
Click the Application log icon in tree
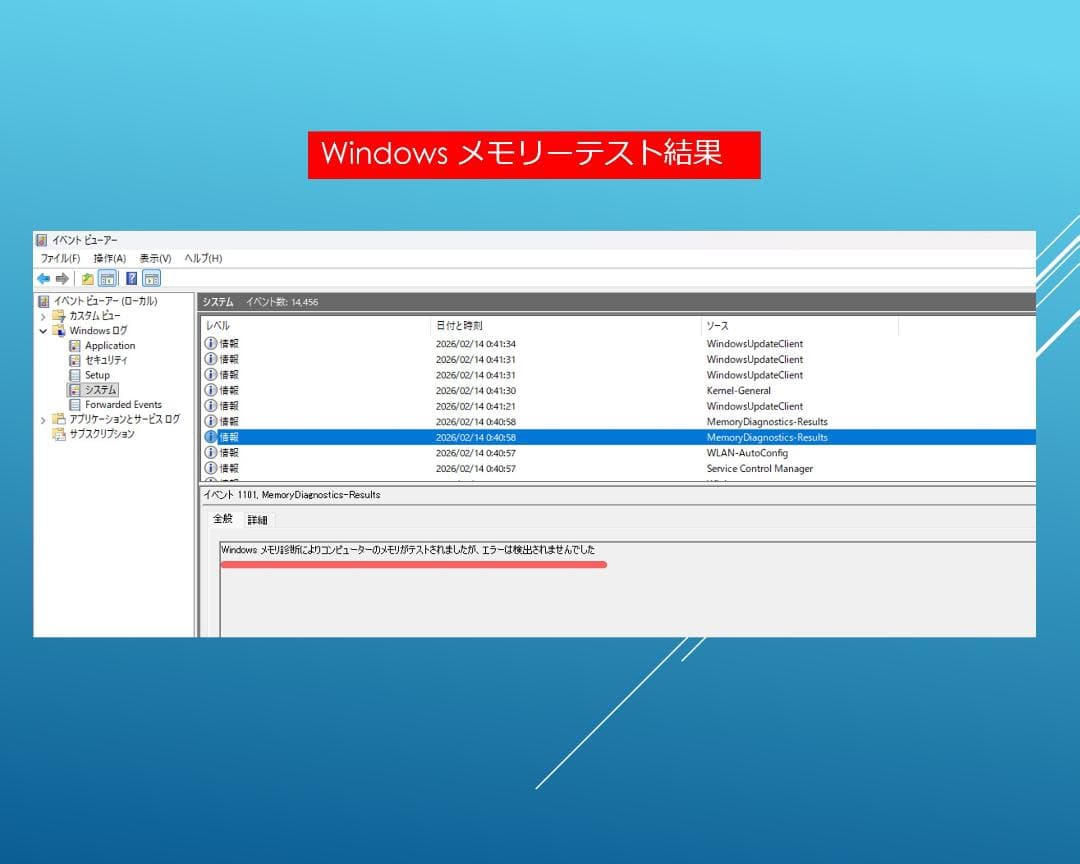[74, 345]
